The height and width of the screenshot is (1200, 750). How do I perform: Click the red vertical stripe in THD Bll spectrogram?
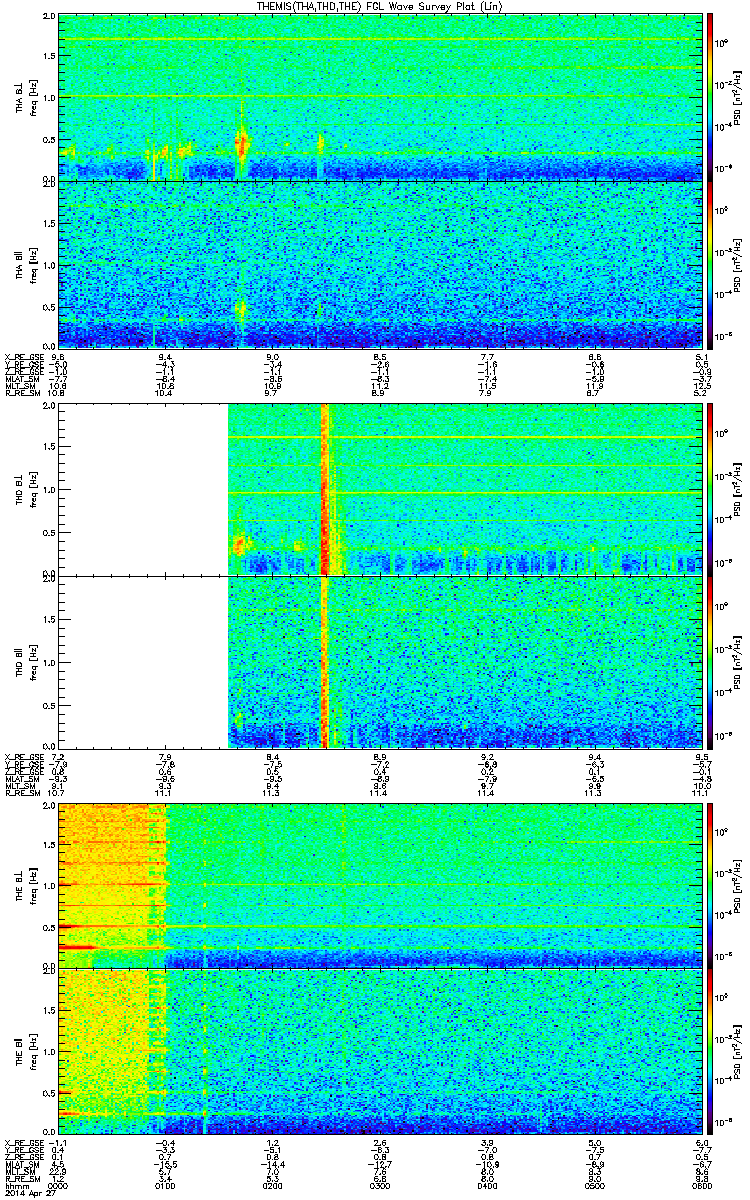[x=325, y=661]
